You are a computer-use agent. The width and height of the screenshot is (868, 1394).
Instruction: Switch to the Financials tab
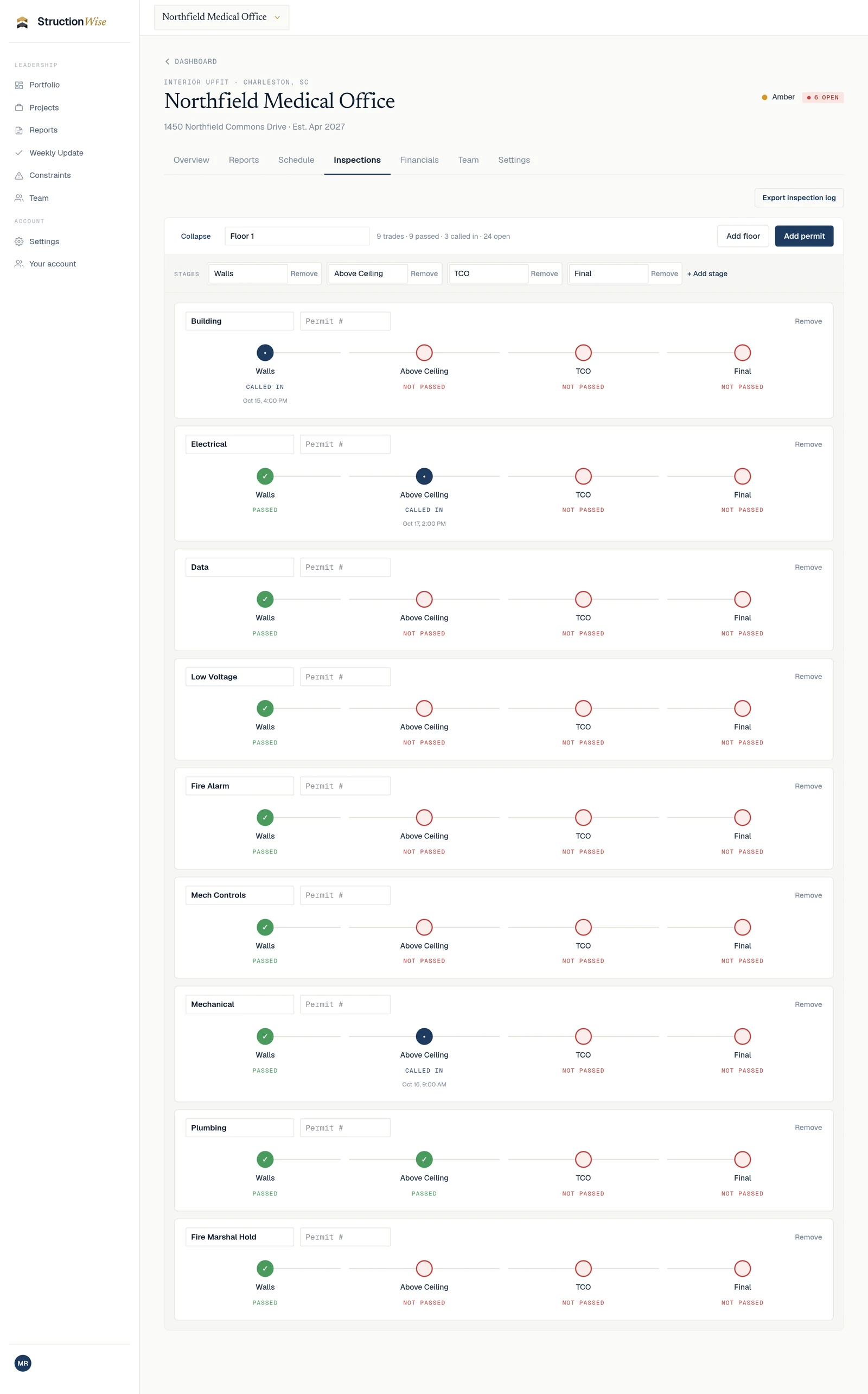pos(419,160)
